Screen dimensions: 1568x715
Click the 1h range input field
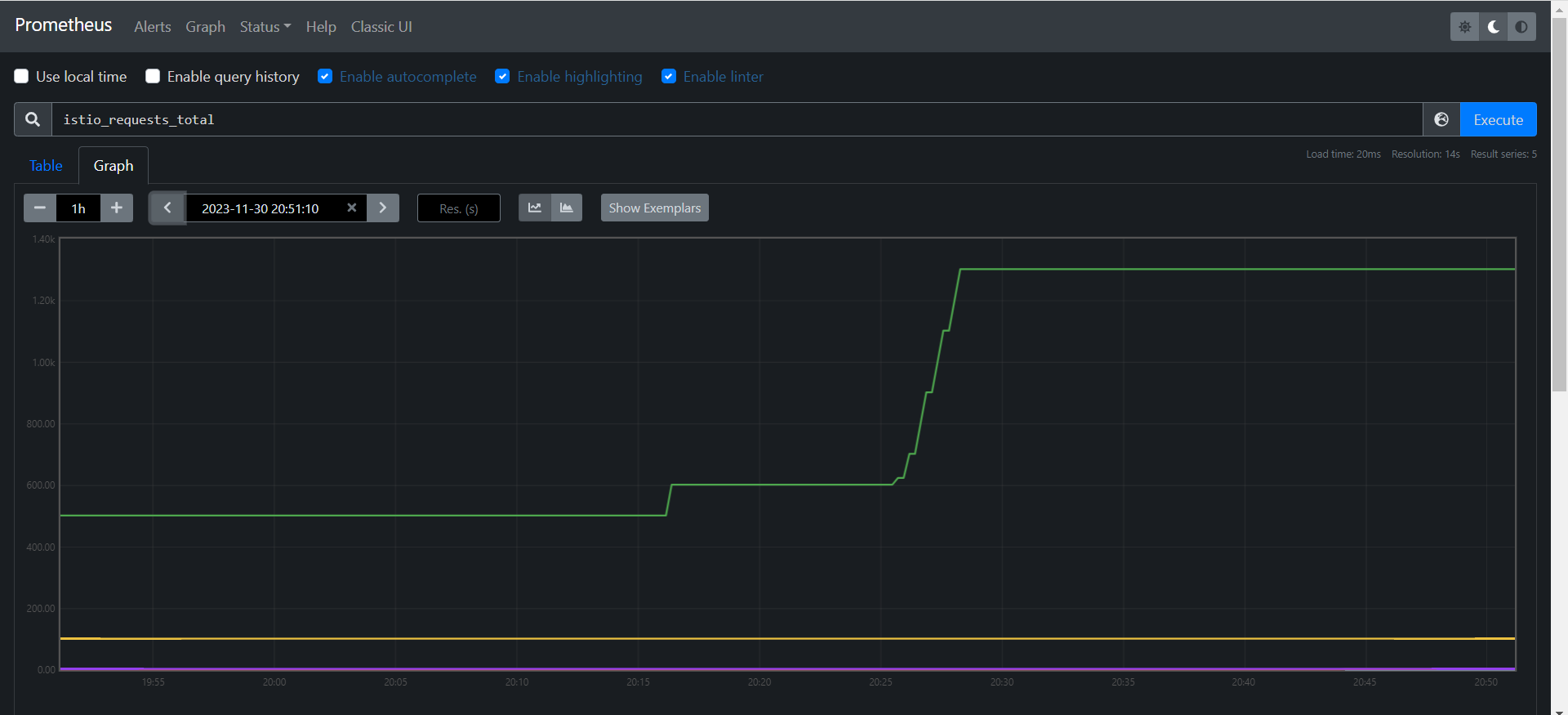(x=78, y=208)
